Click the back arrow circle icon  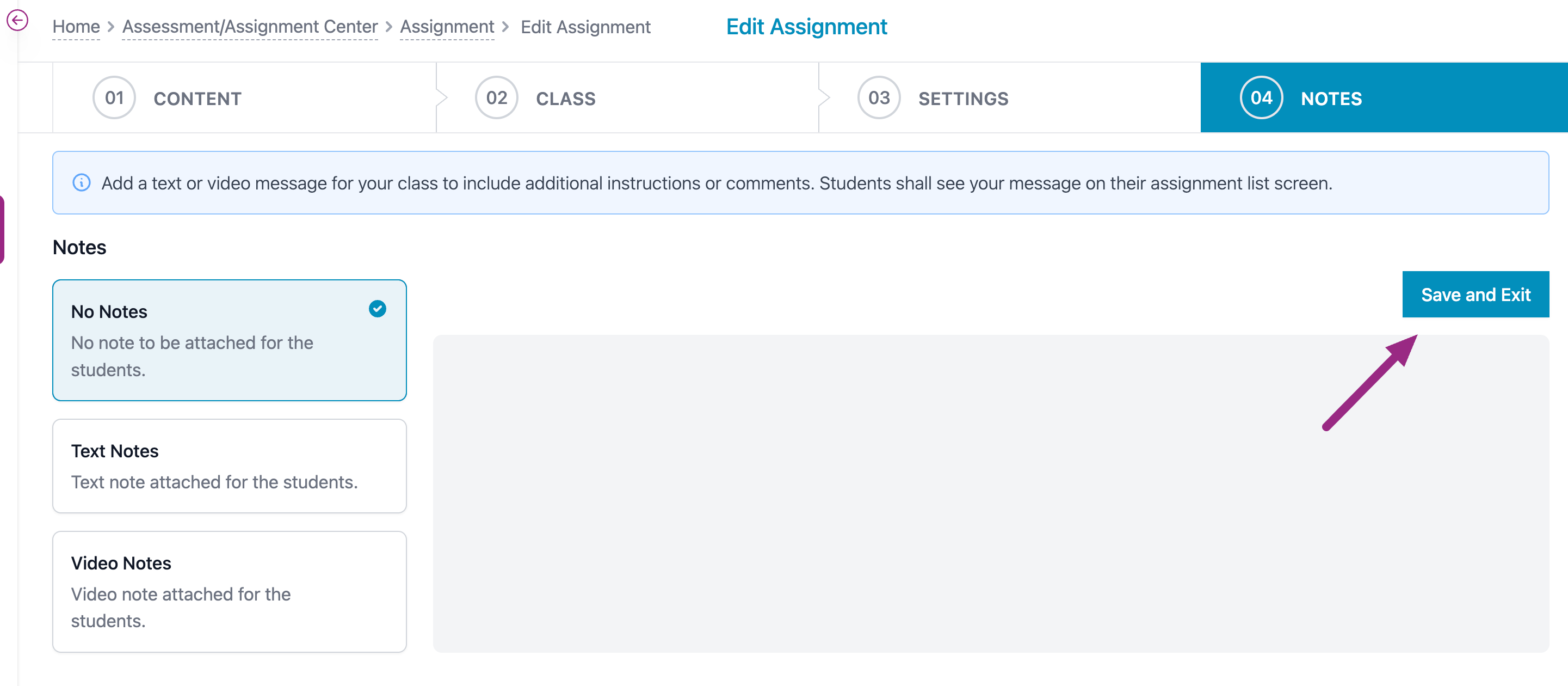click(x=17, y=21)
